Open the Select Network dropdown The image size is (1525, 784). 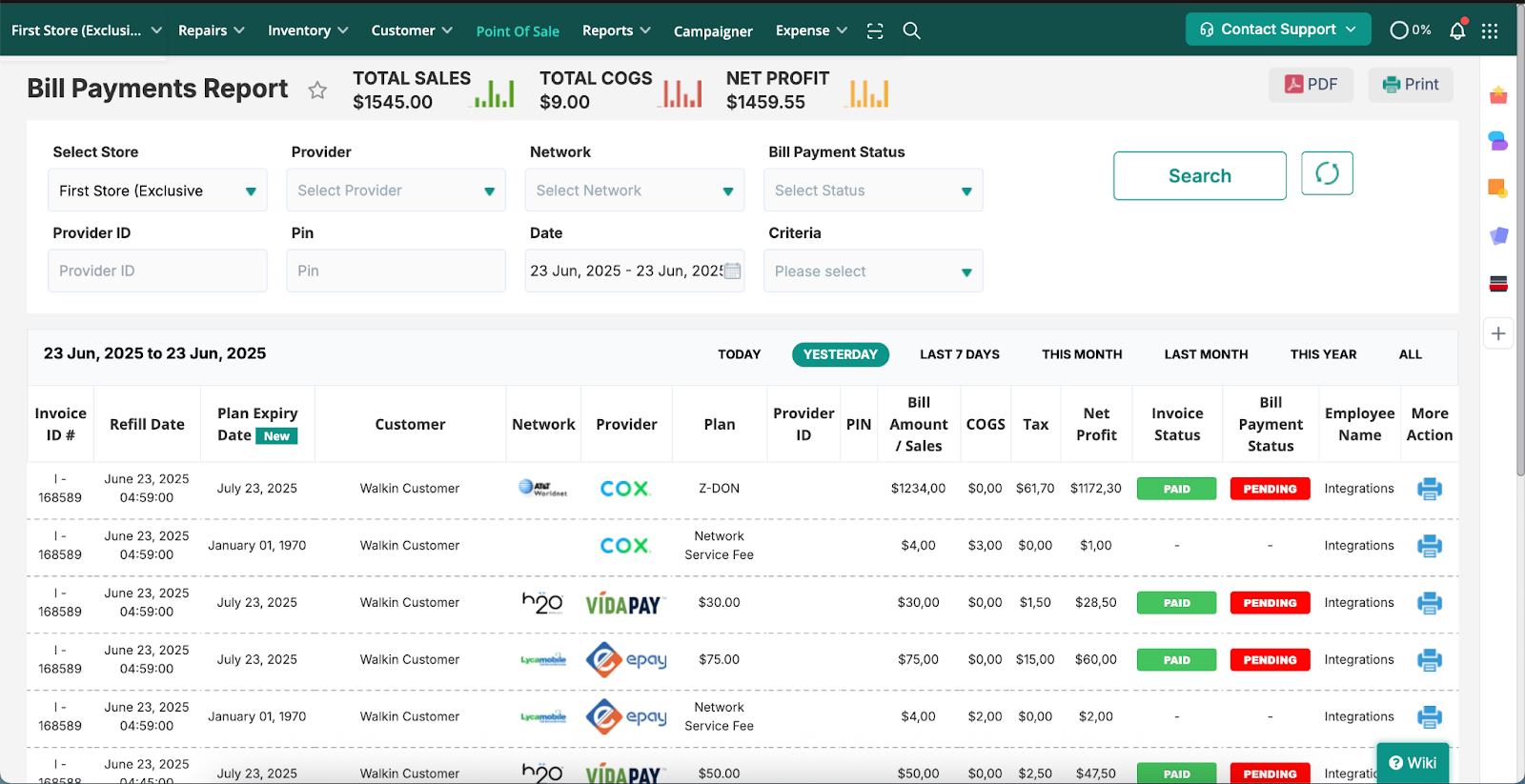(x=635, y=191)
